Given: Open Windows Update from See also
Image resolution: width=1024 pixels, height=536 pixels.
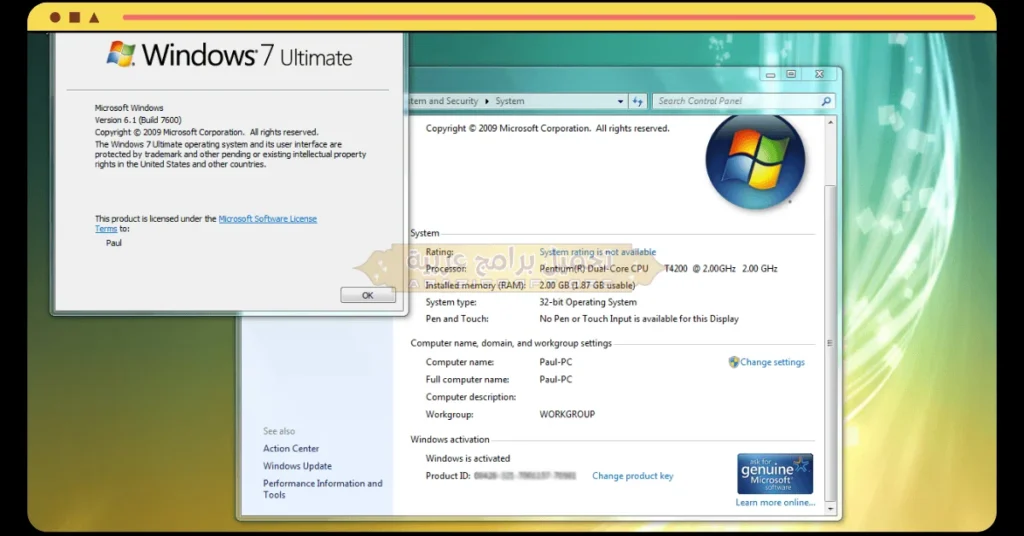Looking at the screenshot, I should [297, 466].
